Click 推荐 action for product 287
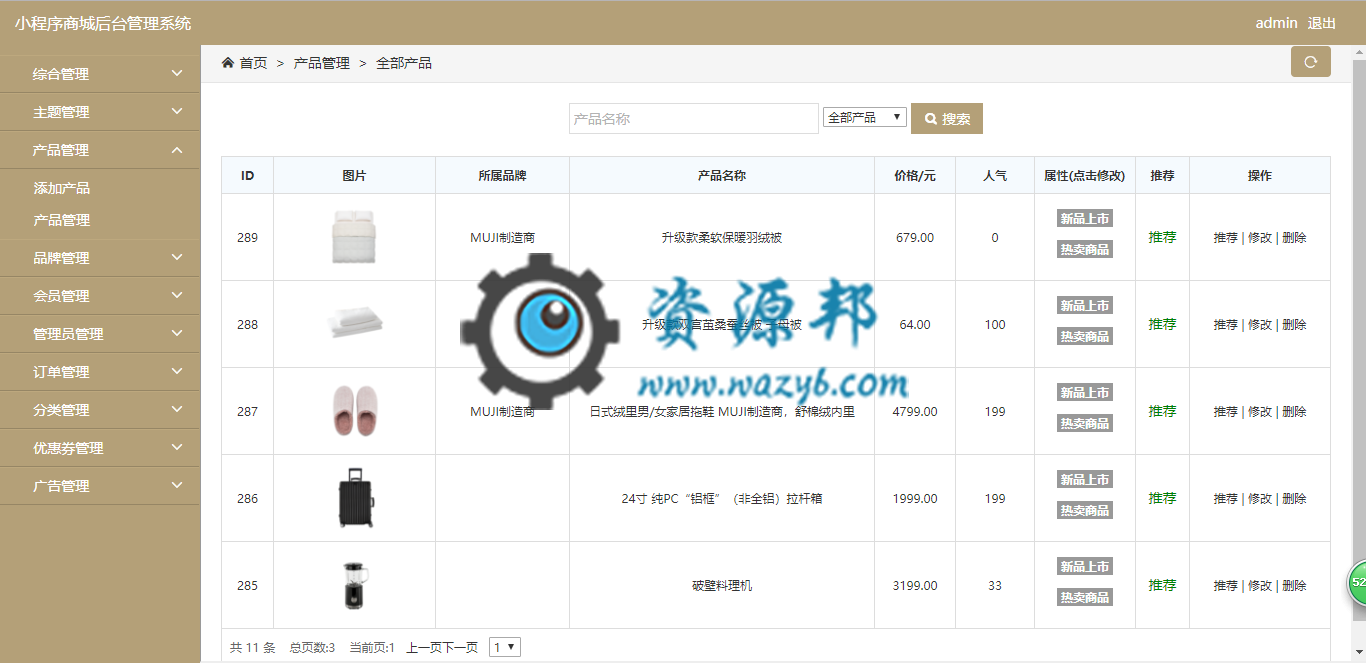1366x663 pixels. click(1226, 412)
